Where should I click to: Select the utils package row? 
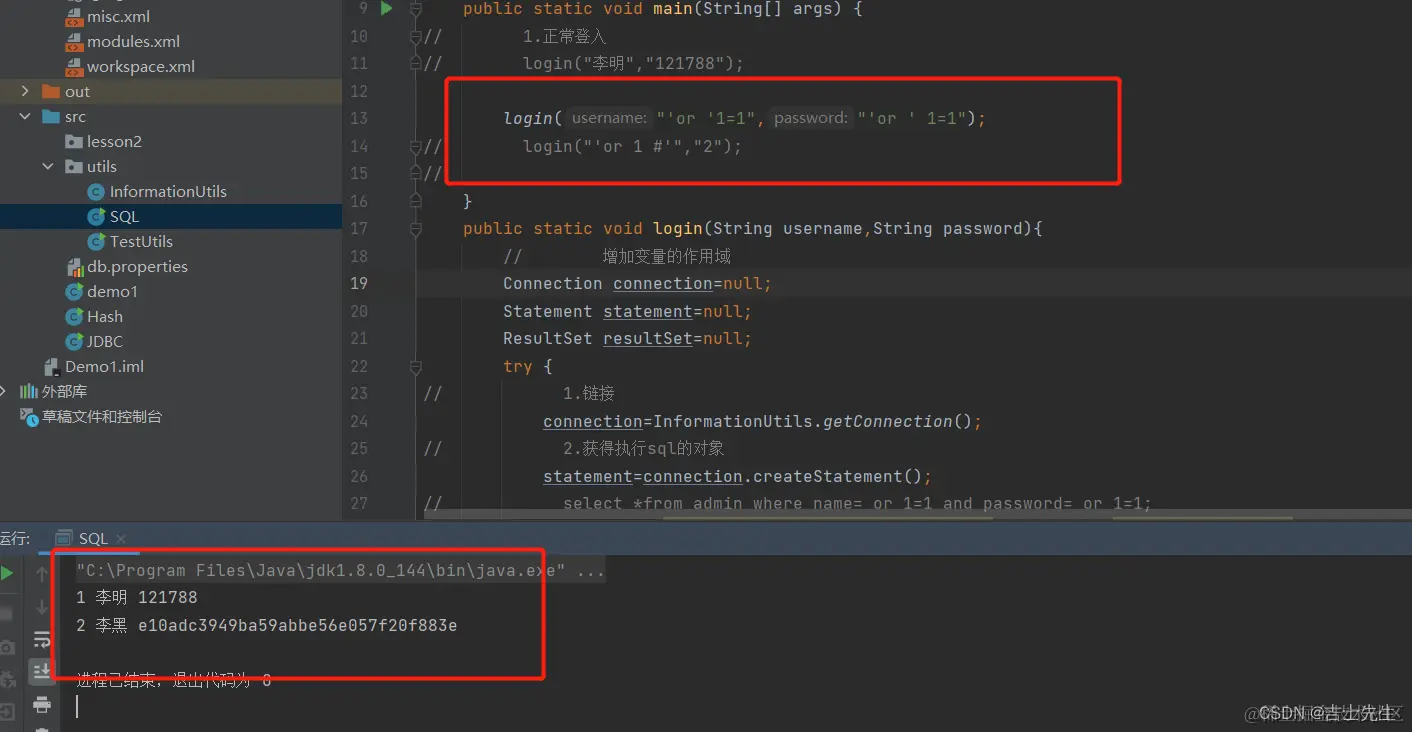point(170,166)
